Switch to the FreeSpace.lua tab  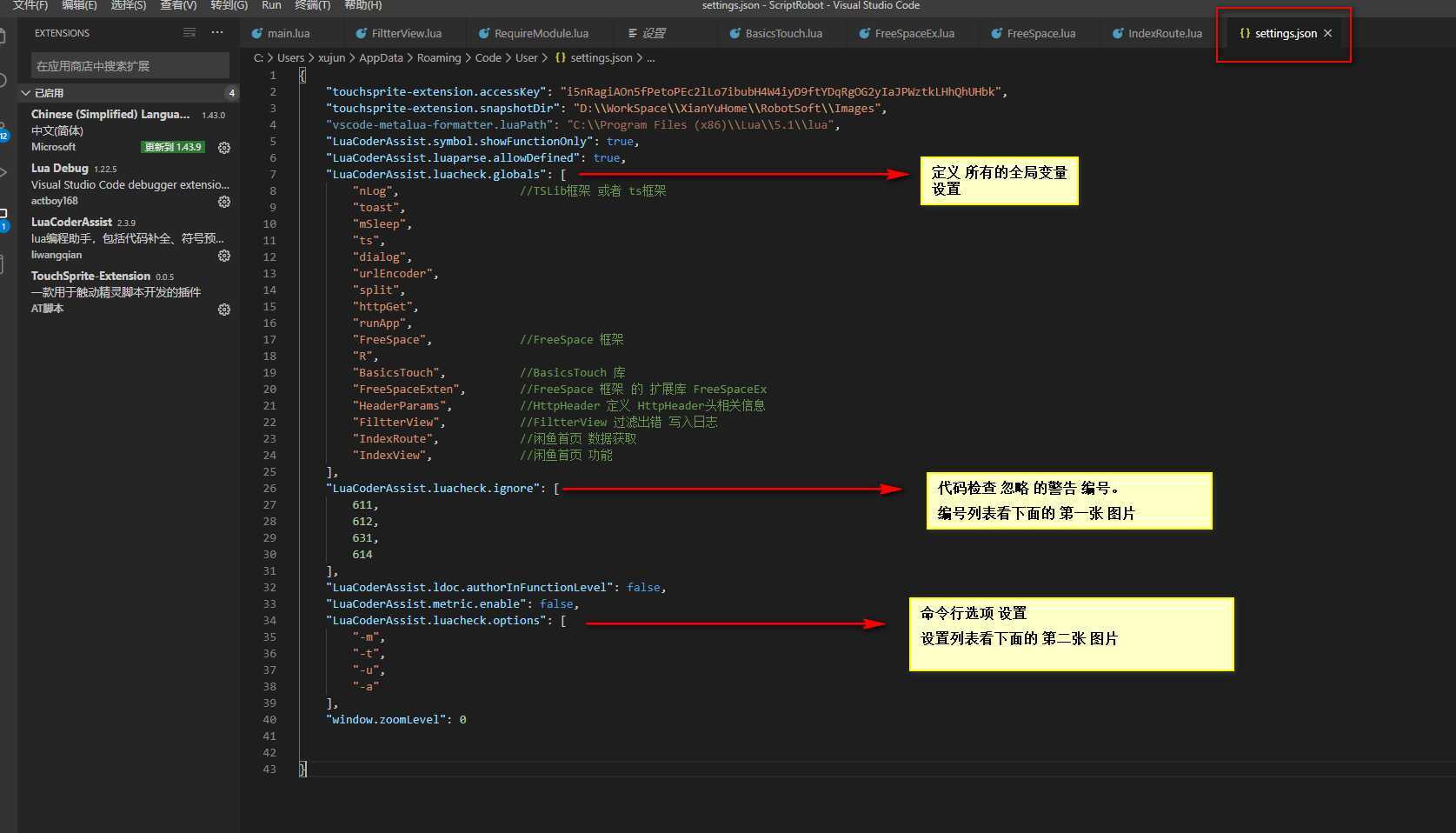coord(1040,33)
